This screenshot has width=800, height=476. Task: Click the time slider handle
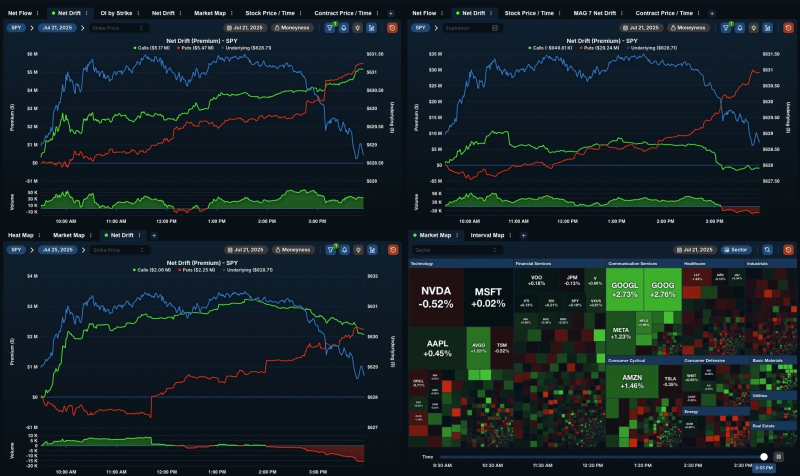763,457
